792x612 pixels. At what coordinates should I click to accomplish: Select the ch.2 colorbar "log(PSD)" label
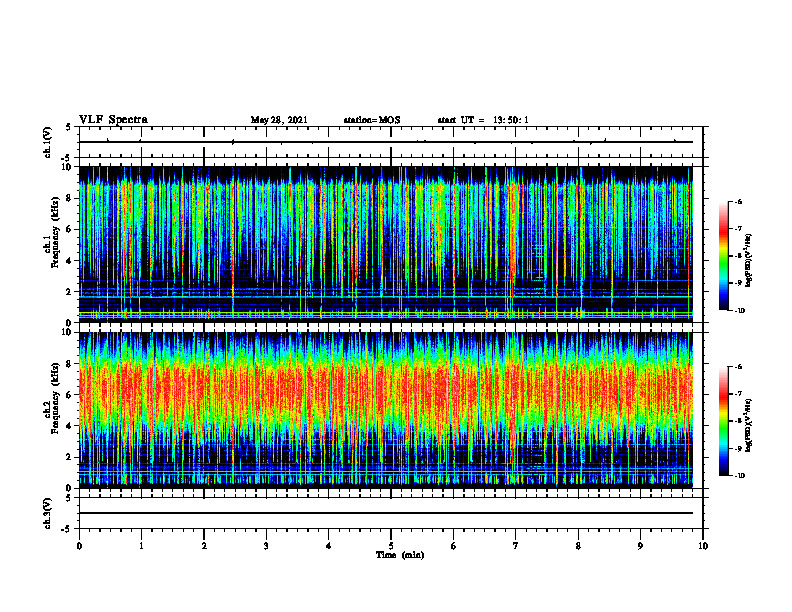749,426
